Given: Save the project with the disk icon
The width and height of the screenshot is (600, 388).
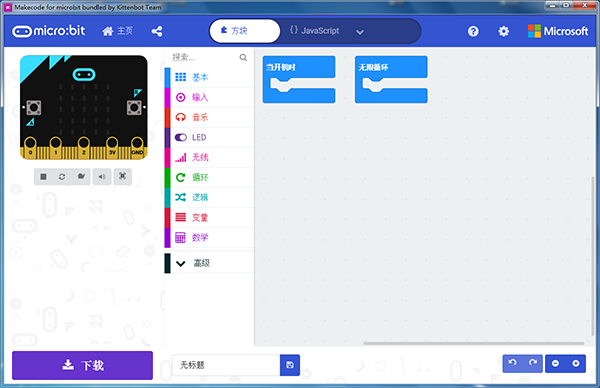Looking at the screenshot, I should pyautogui.click(x=290, y=365).
